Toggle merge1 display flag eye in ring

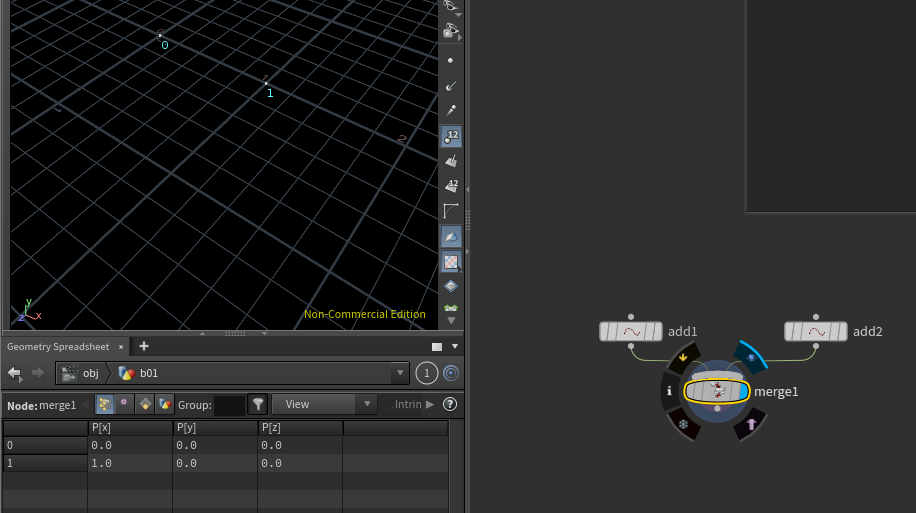[x=751, y=357]
